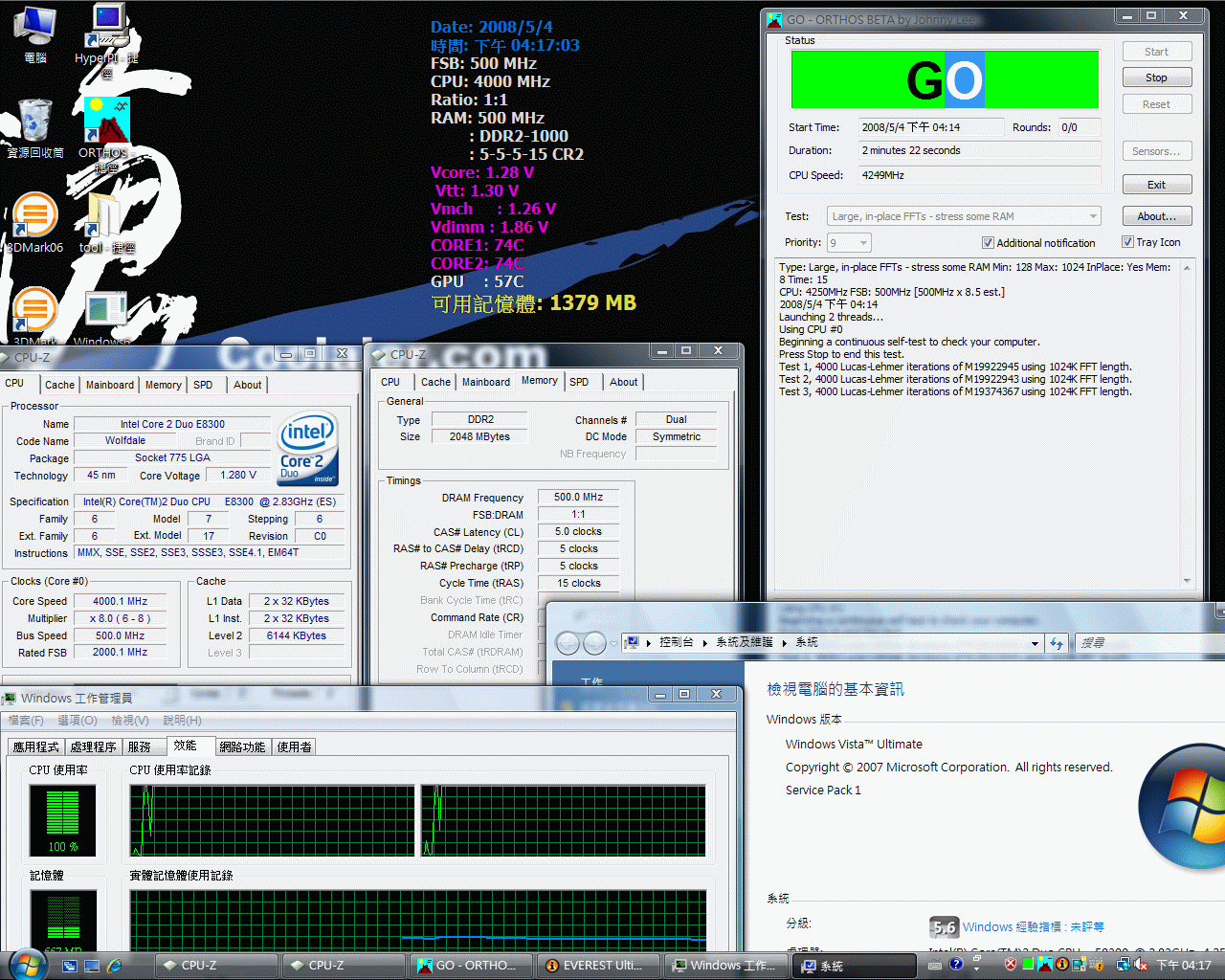1225x980 pixels.
Task: Click the network icon in system tray
Action: click(1123, 965)
